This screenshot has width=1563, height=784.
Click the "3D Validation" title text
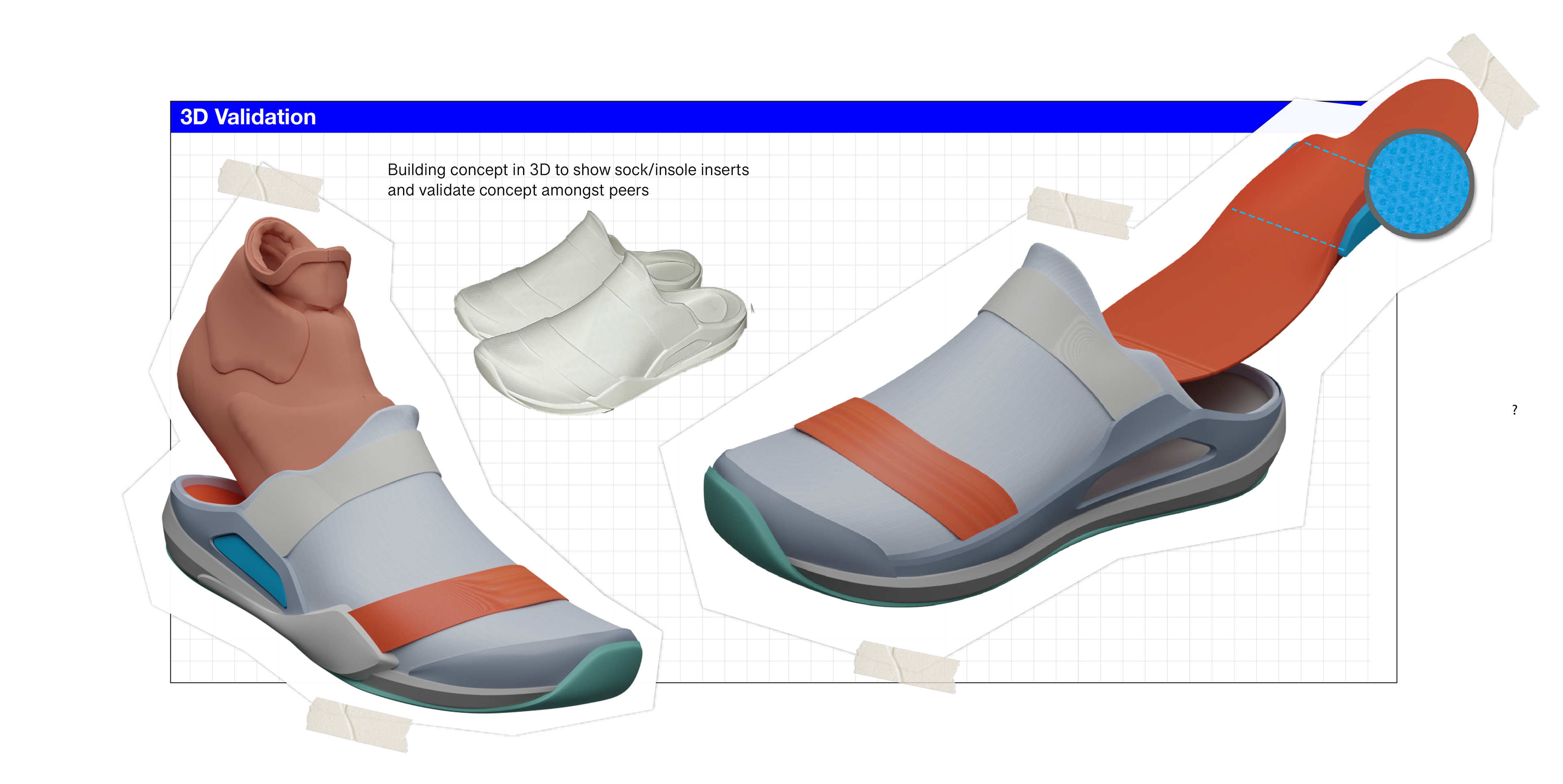pos(247,117)
